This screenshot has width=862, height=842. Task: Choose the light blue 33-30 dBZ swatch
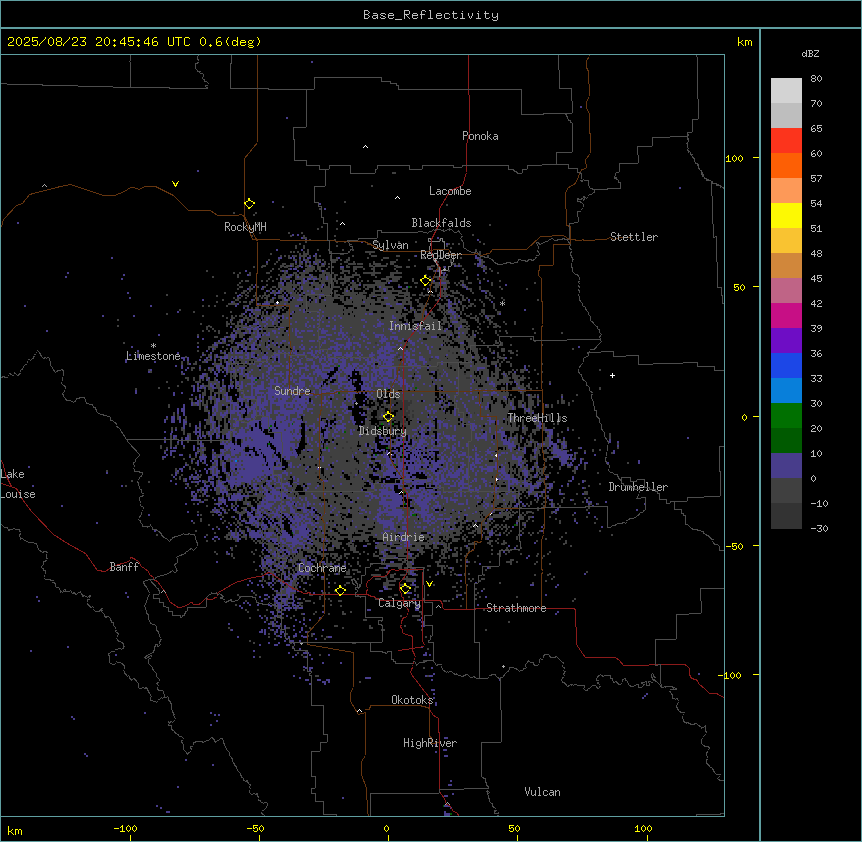pyautogui.click(x=786, y=391)
